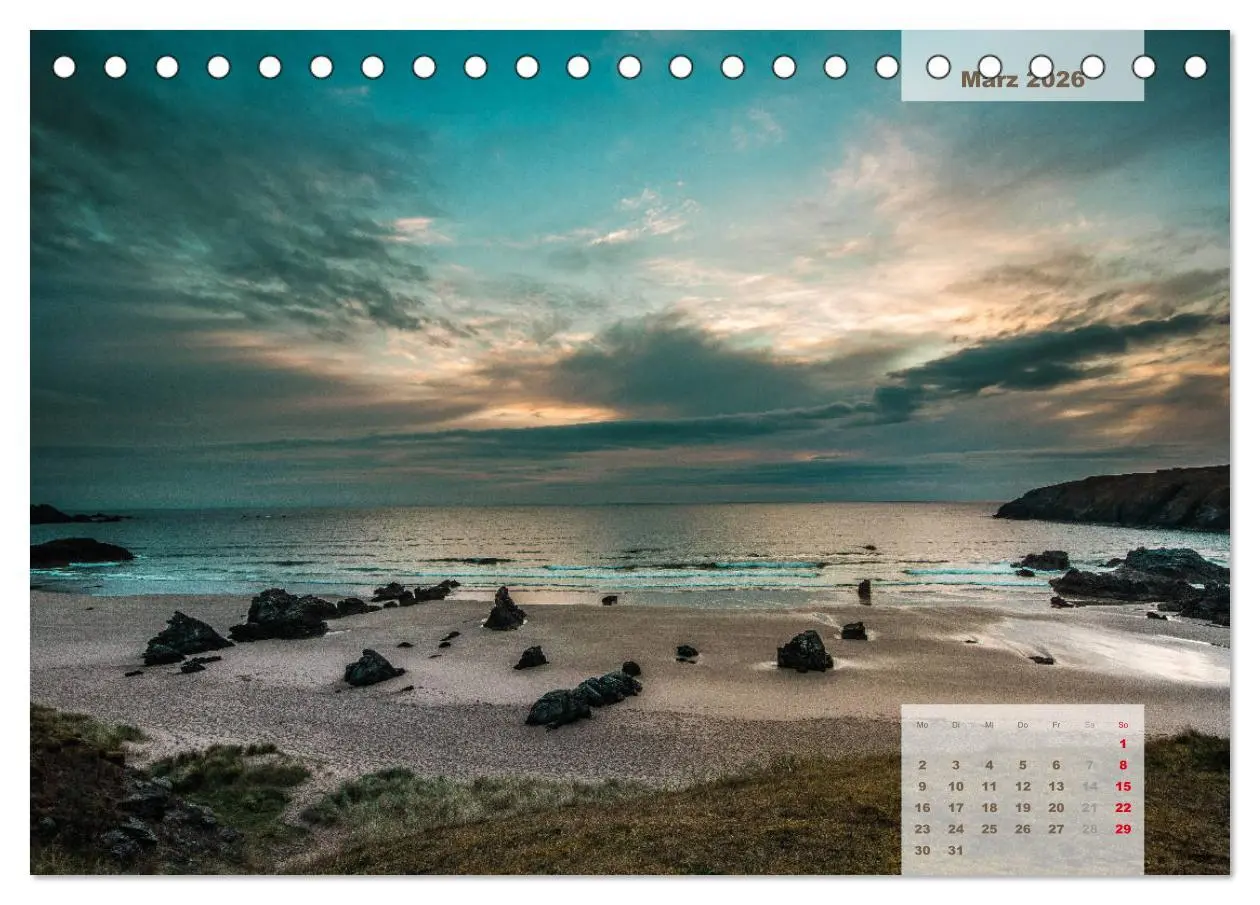This screenshot has width=1260, height=905.
Task: Click date 9 in the calendar
Action: tap(922, 787)
